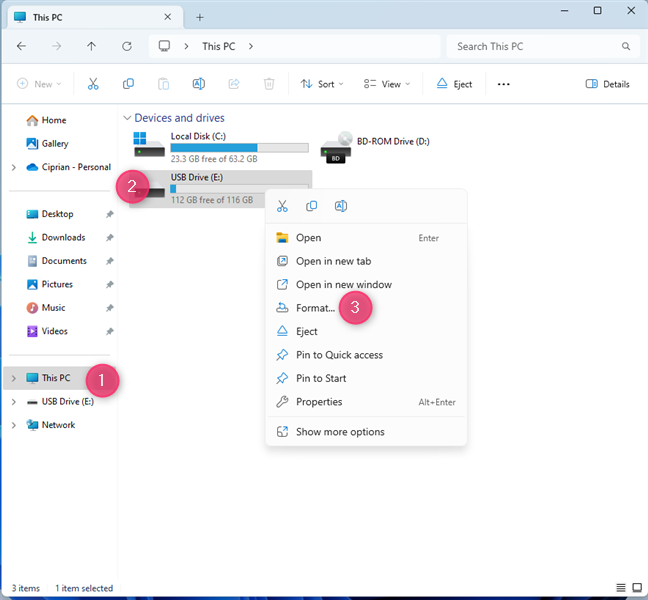Open the See more three-dots menu

(x=503, y=84)
